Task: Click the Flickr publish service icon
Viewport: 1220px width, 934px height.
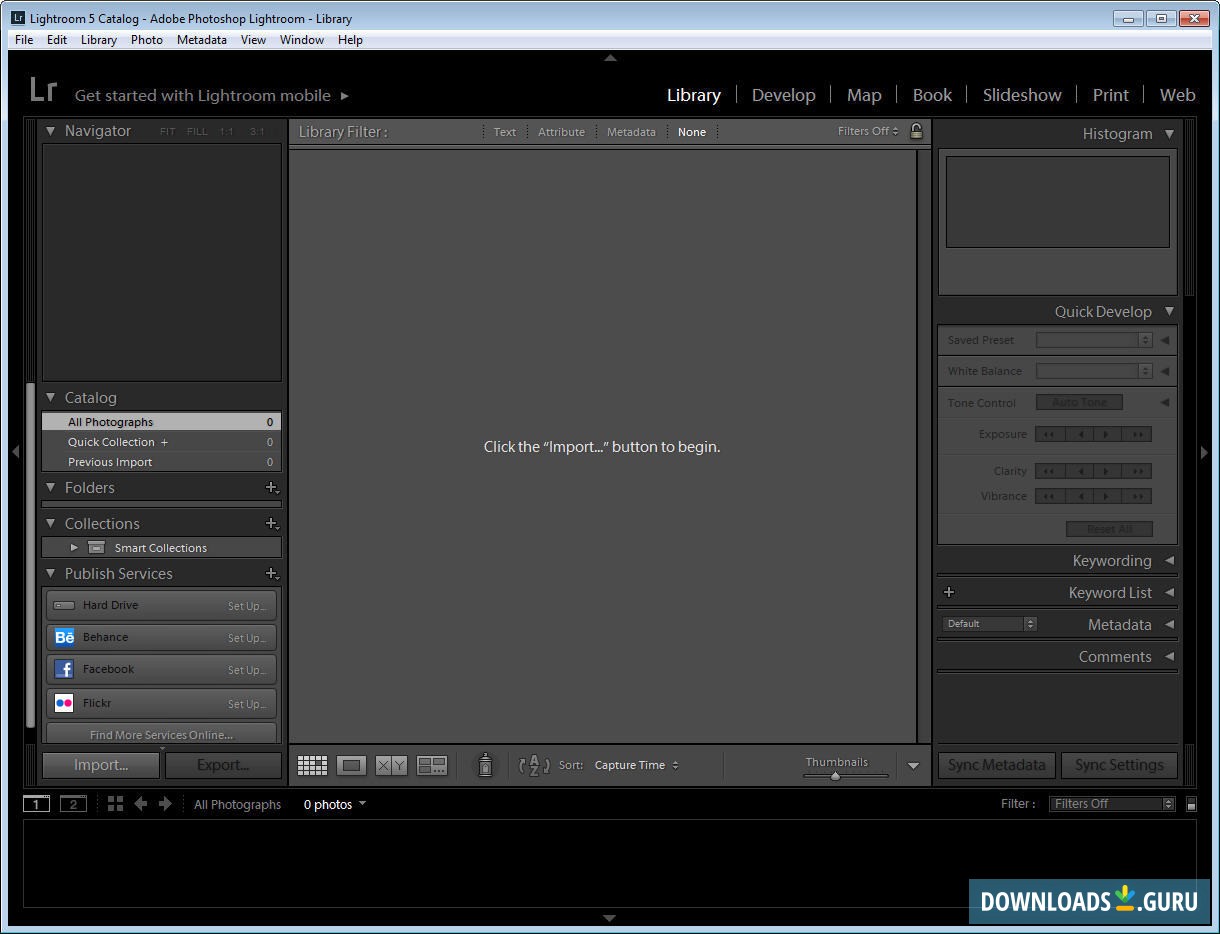Action: pyautogui.click(x=64, y=703)
